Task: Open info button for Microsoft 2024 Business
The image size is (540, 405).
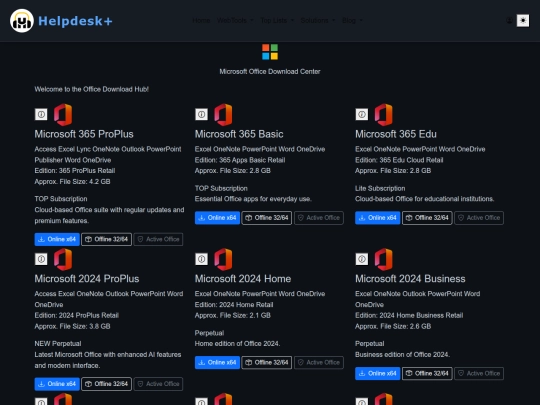Action: 362,259
